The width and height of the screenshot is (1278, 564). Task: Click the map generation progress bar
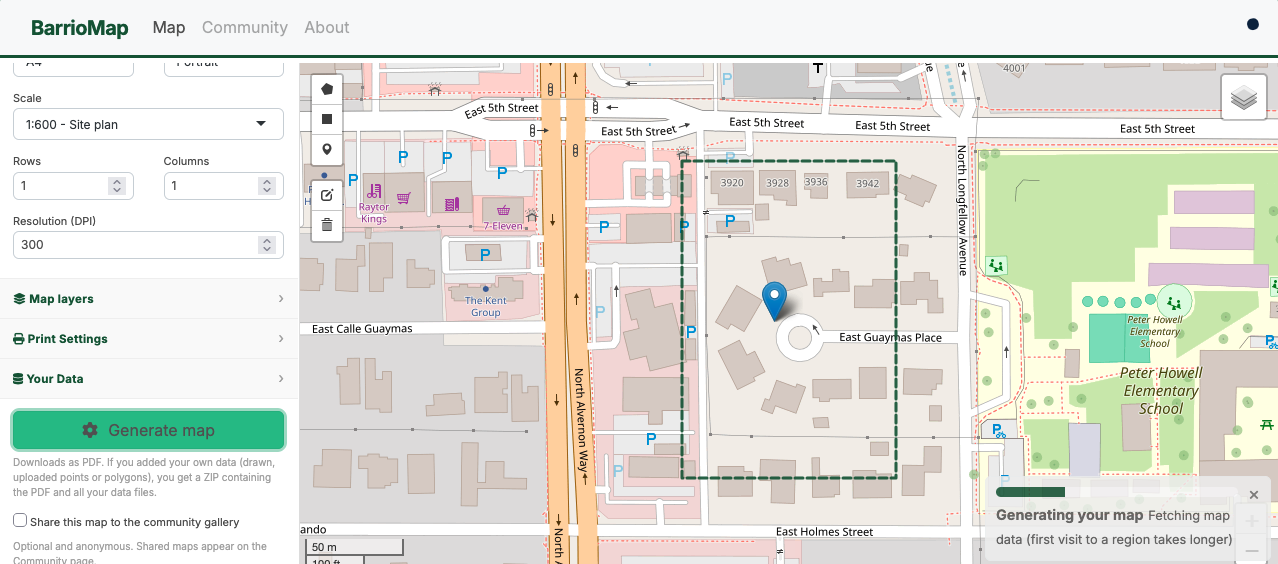coord(1118,492)
